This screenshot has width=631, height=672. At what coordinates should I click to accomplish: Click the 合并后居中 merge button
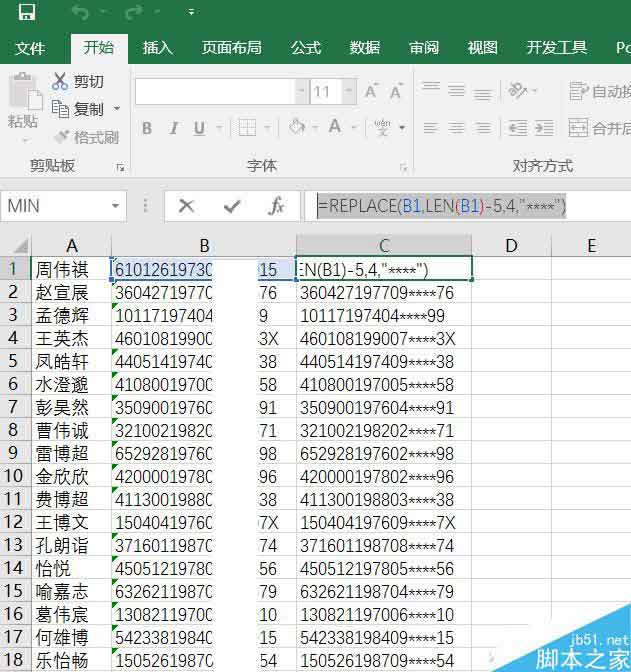click(x=598, y=128)
